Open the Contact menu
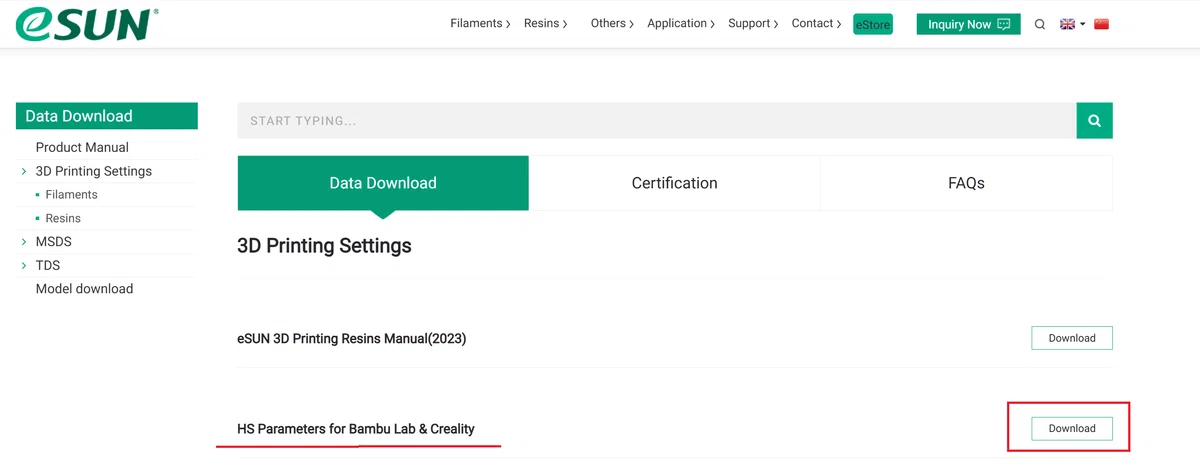Image resolution: width=1200 pixels, height=464 pixels. tap(816, 23)
